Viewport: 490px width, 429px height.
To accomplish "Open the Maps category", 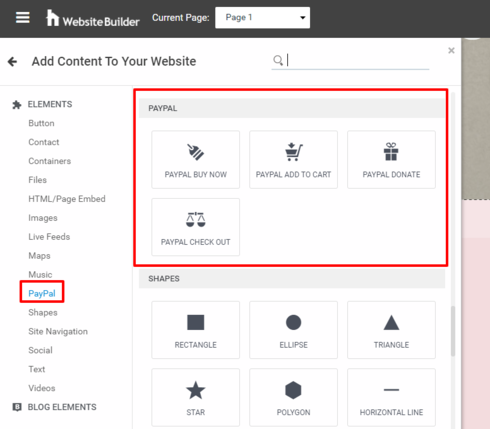I will (39, 256).
